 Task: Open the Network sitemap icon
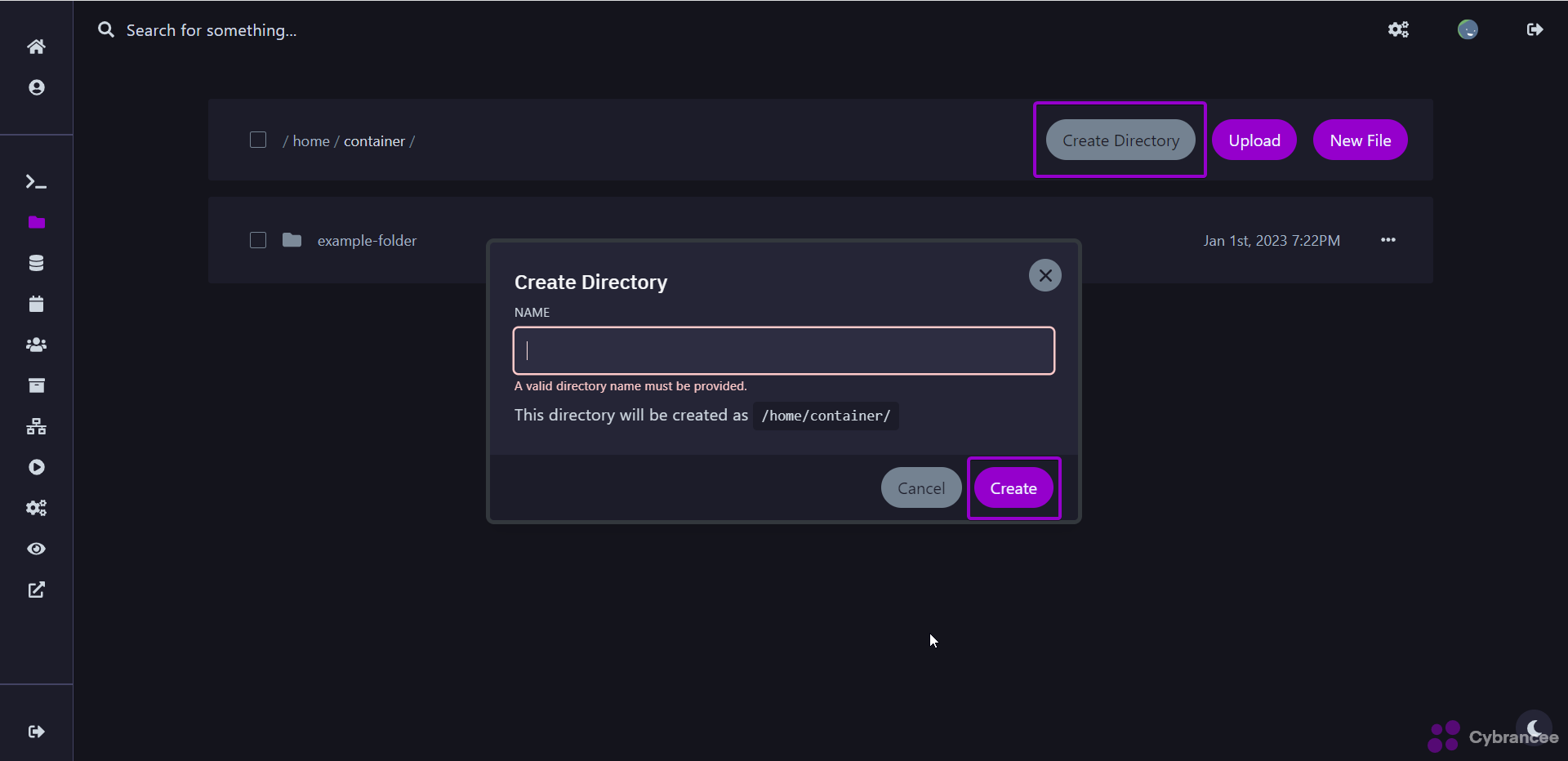[x=36, y=425]
